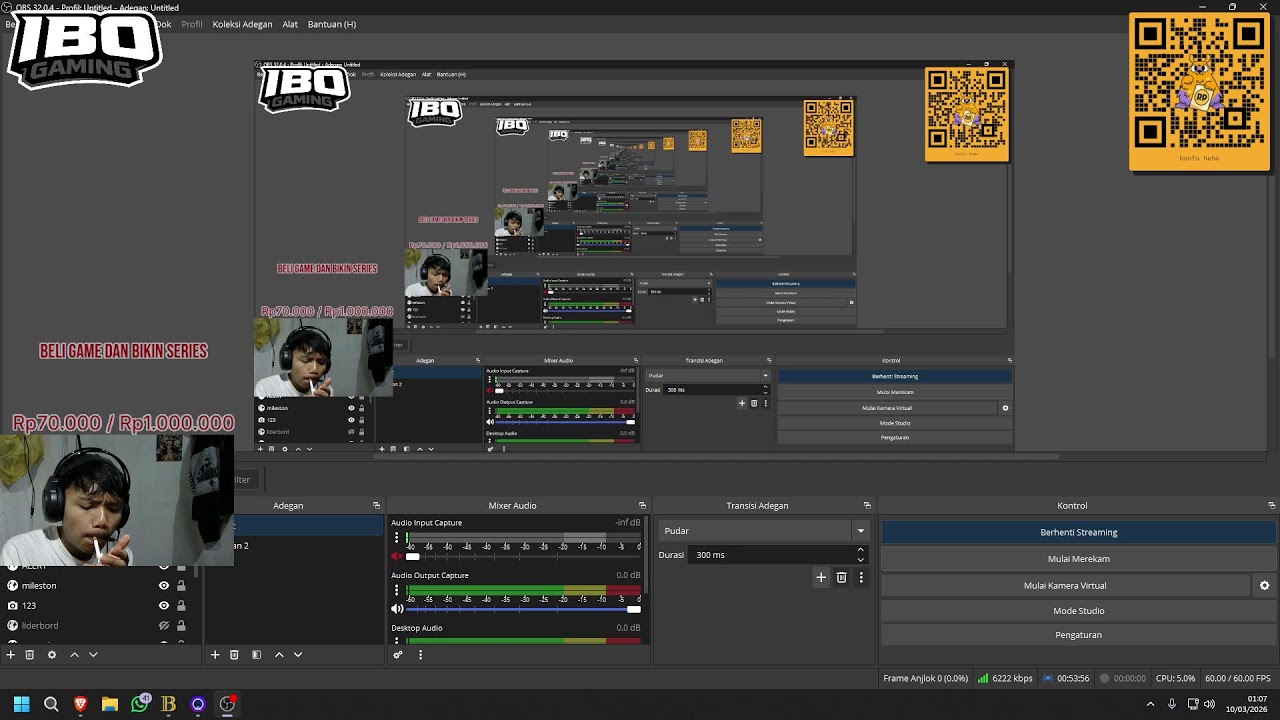This screenshot has height=720, width=1280.
Task: Show the liderbord source
Action: click(x=164, y=625)
